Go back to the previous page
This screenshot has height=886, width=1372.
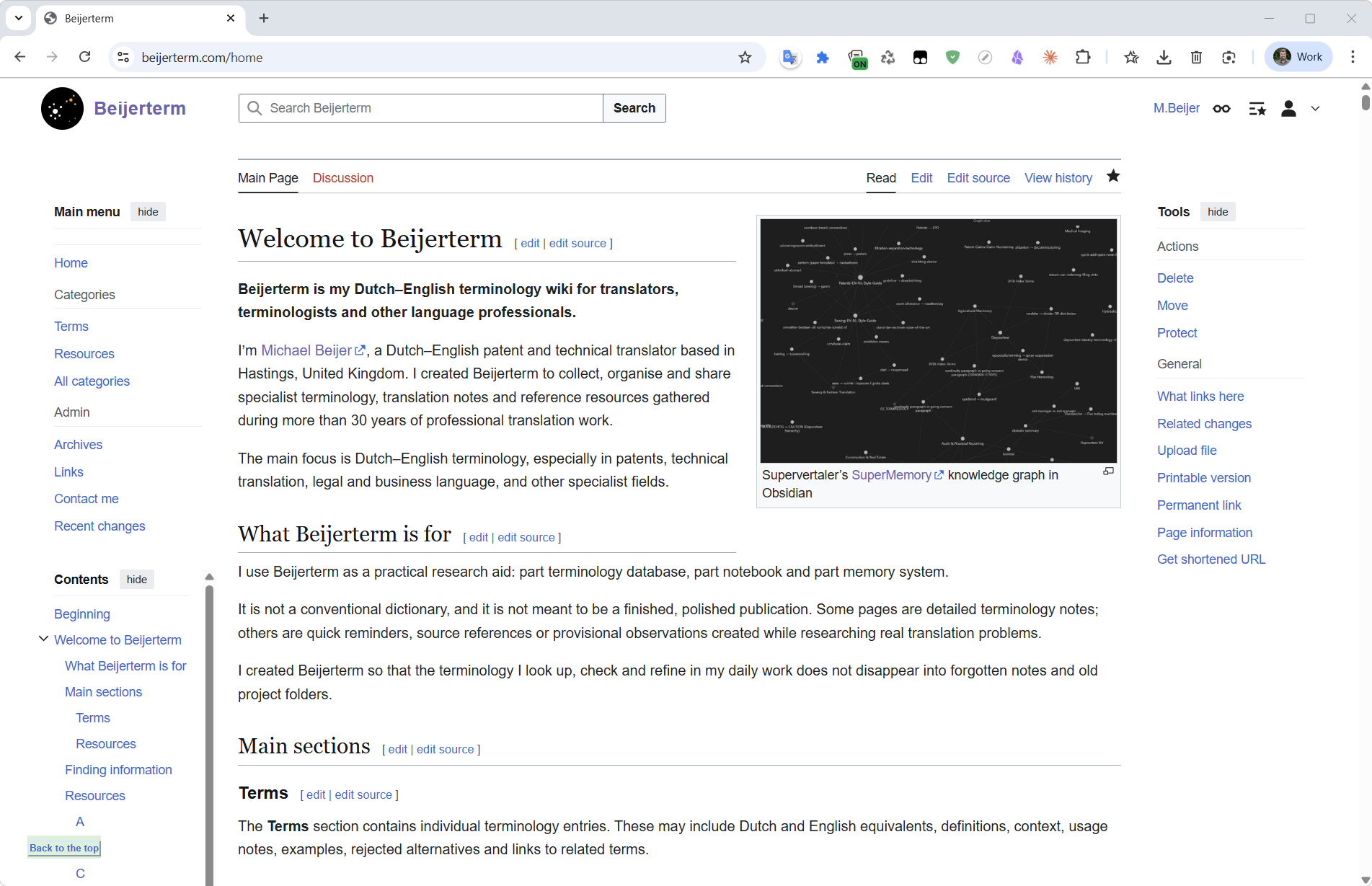pos(20,57)
